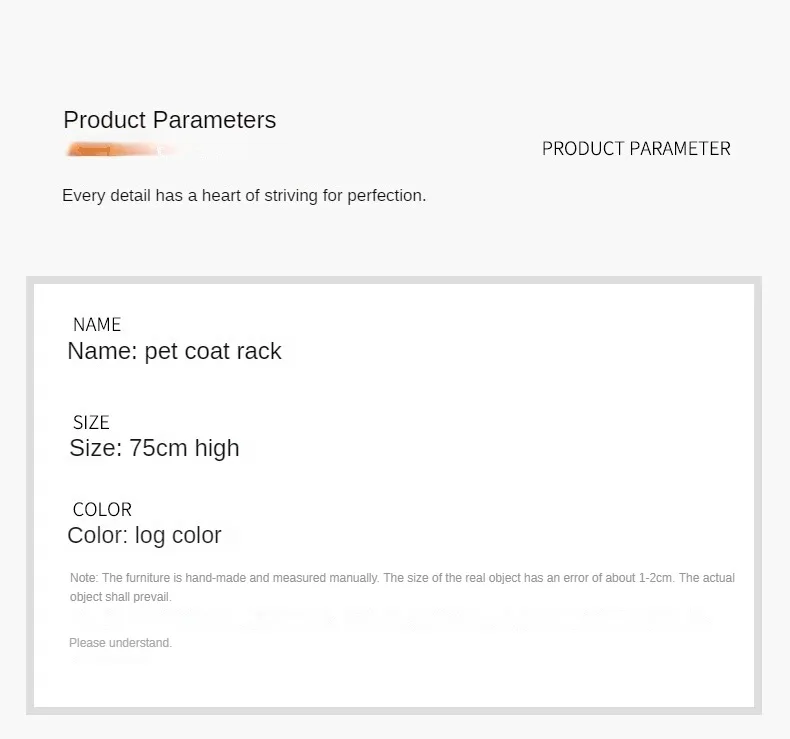Select the 'Size: 75cm high' text
Screen dimensions: 790x739
[154, 448]
